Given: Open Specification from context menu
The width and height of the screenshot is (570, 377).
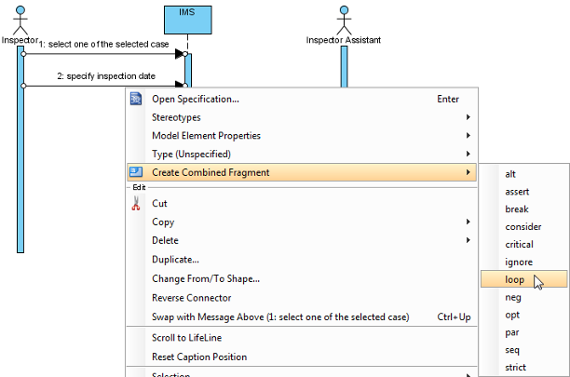Looking at the screenshot, I should (302, 99).
